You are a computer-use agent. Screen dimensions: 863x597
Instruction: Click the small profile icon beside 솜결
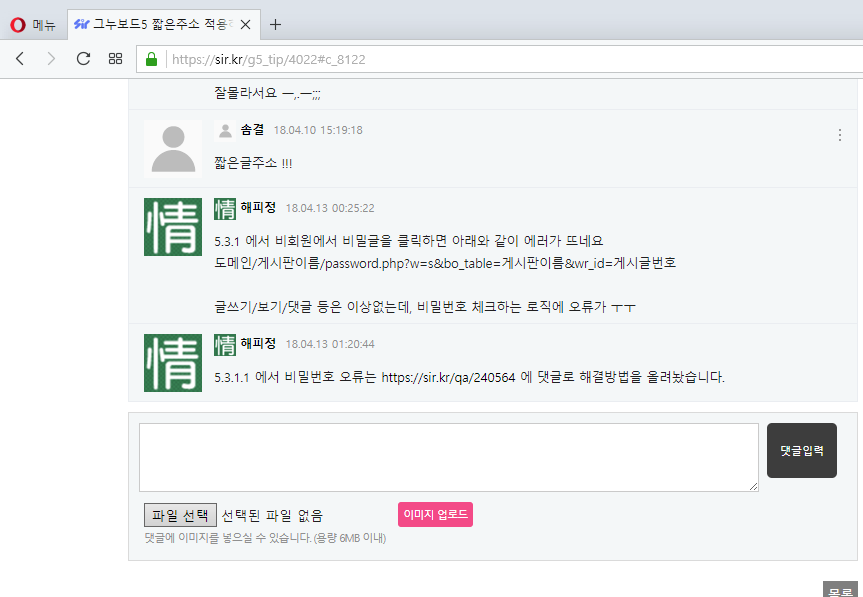click(225, 130)
